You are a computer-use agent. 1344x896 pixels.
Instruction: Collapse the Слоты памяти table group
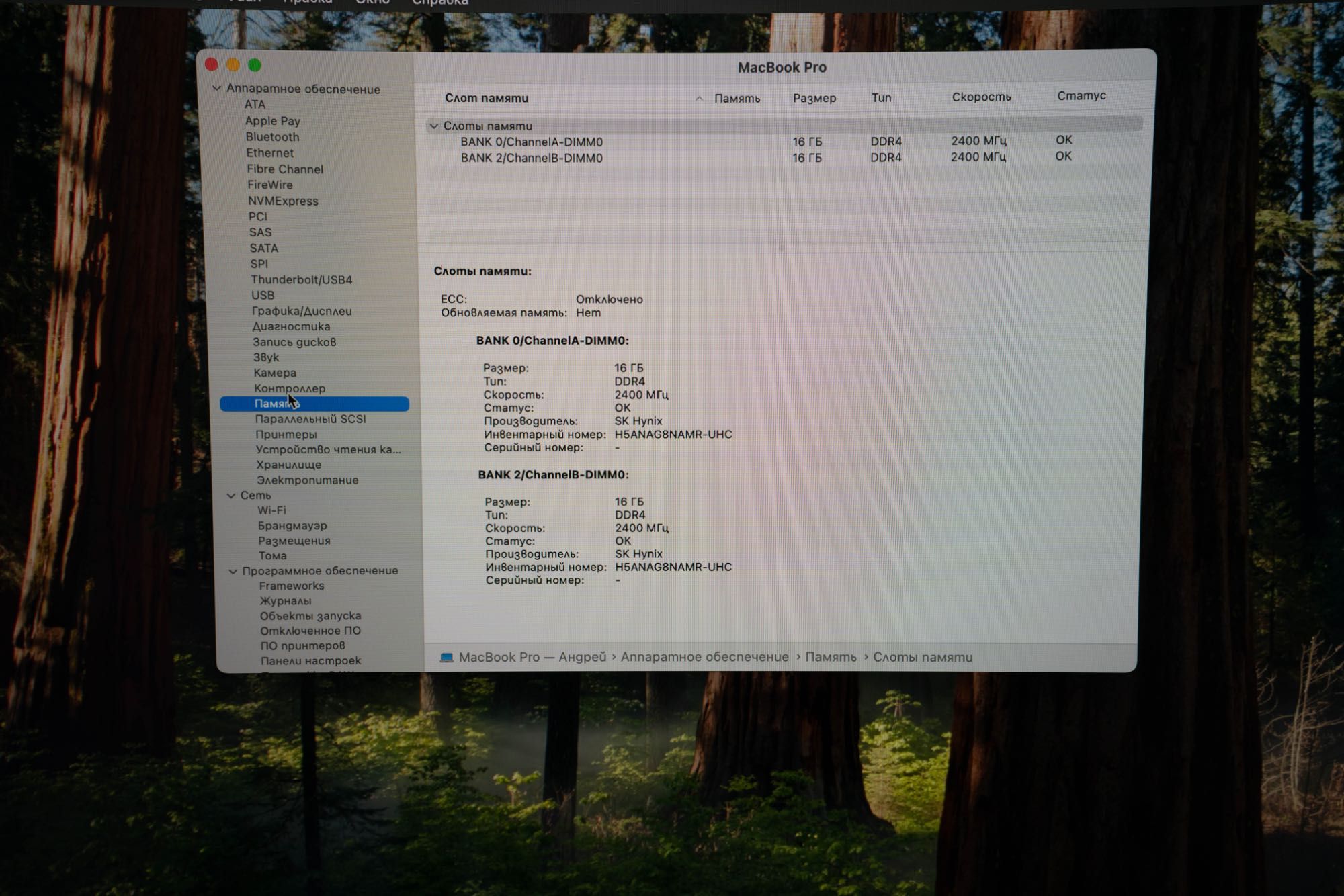pyautogui.click(x=434, y=126)
